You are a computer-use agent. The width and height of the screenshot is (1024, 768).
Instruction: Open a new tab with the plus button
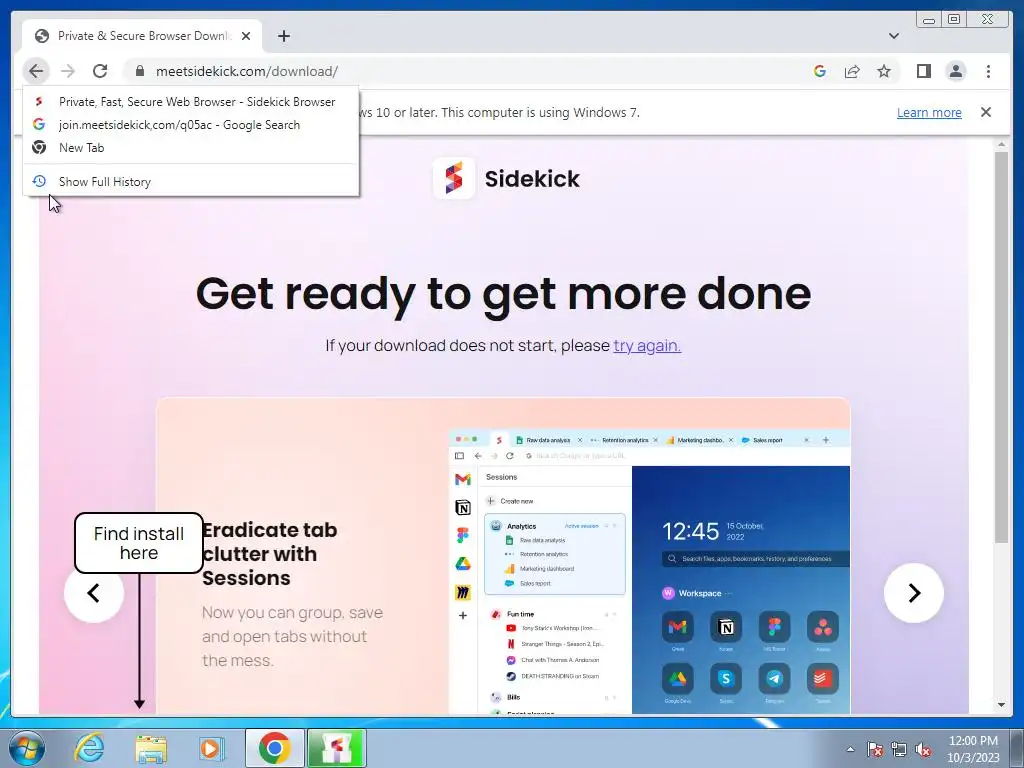click(283, 36)
